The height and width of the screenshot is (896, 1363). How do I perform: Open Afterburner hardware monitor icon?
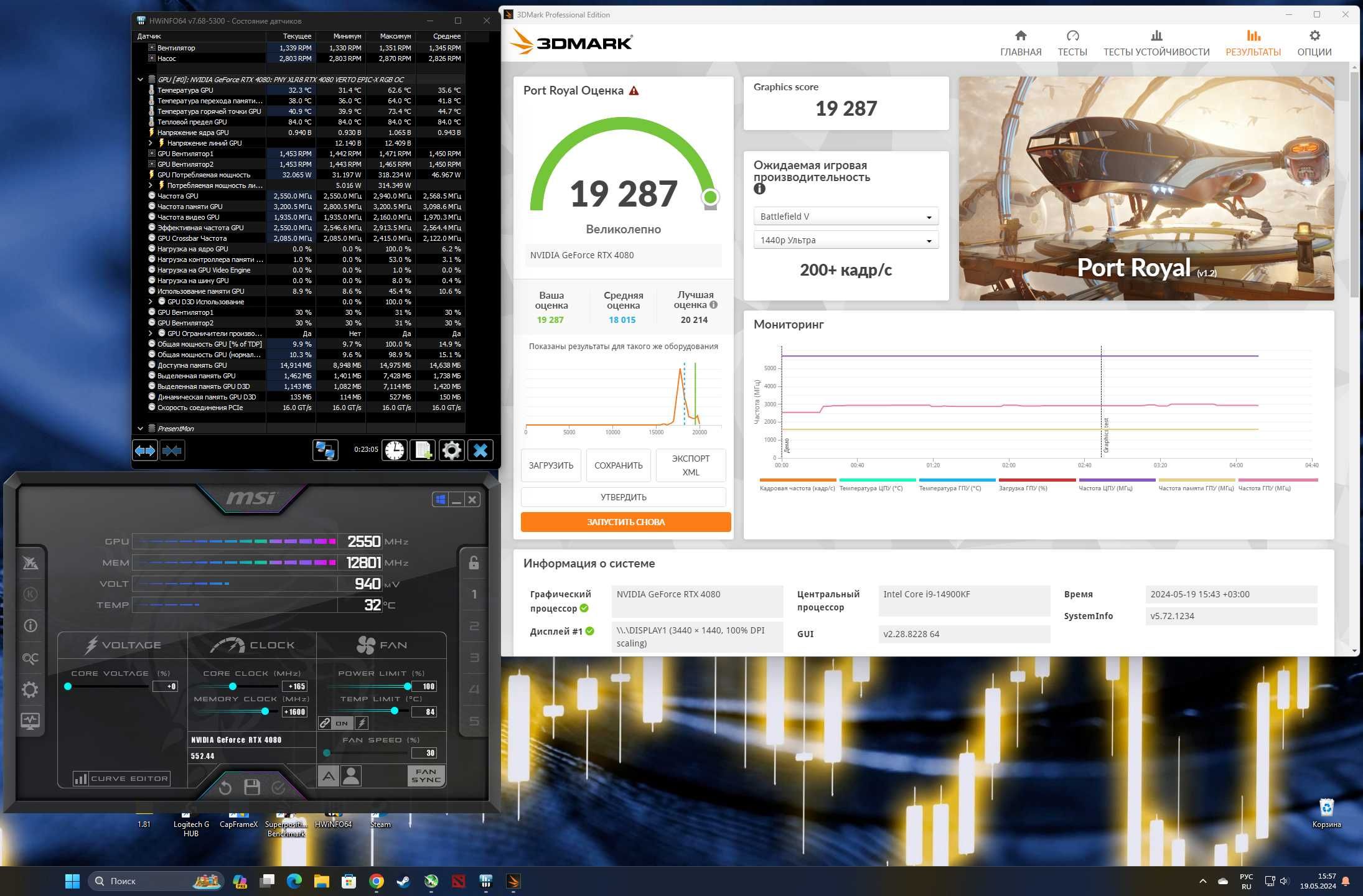point(30,721)
